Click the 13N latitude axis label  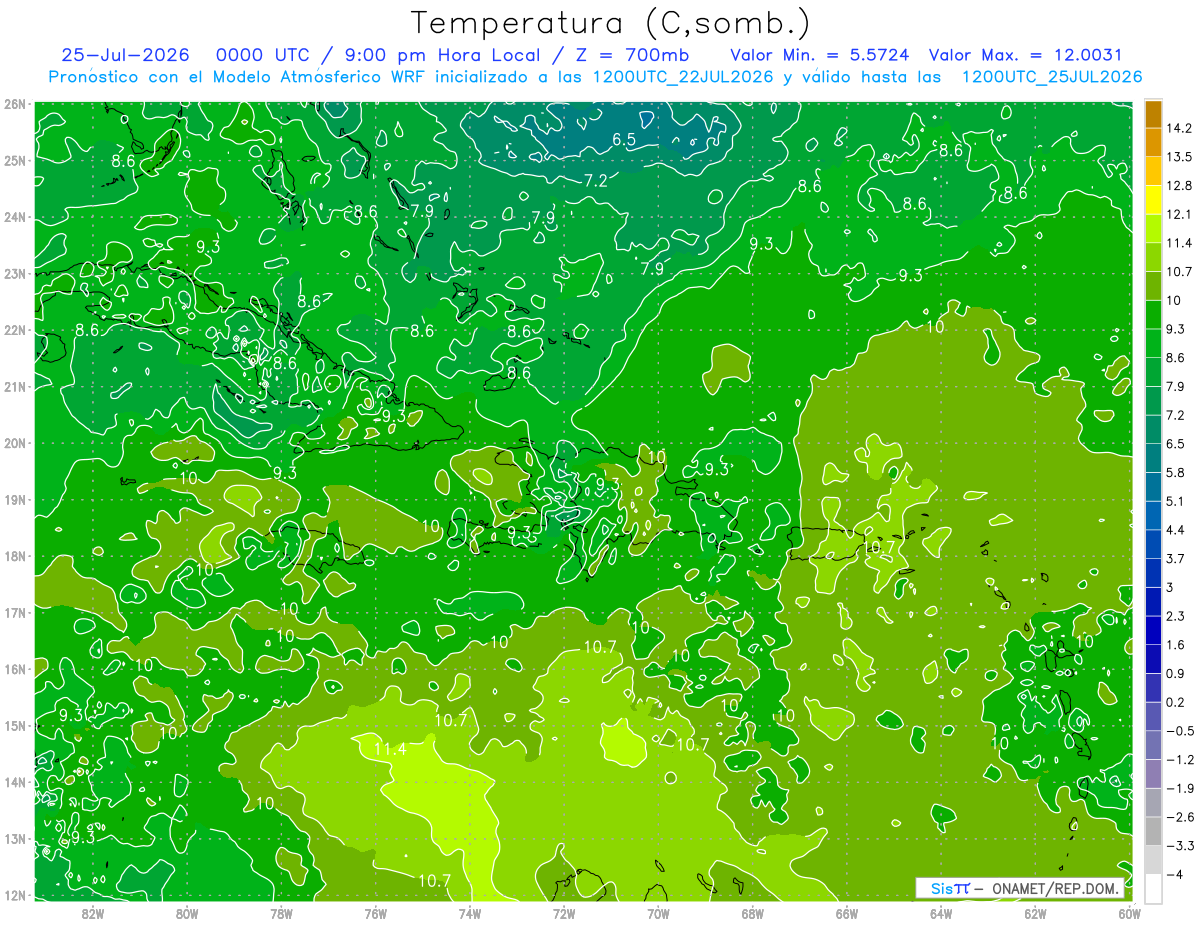click(15, 839)
